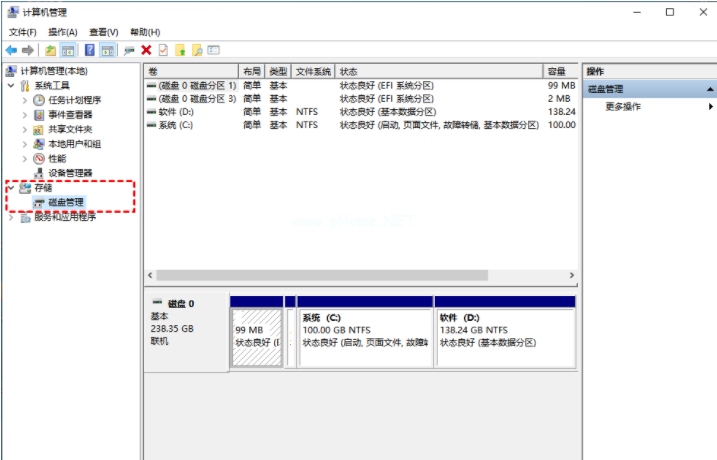Click the blue help question mark icon
Viewport: 717px width, 460px height.
coord(90,50)
